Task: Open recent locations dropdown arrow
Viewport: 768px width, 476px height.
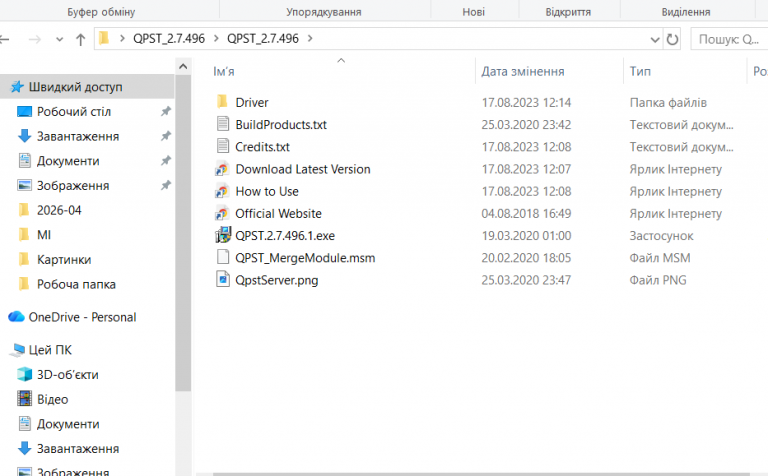Action: point(59,39)
